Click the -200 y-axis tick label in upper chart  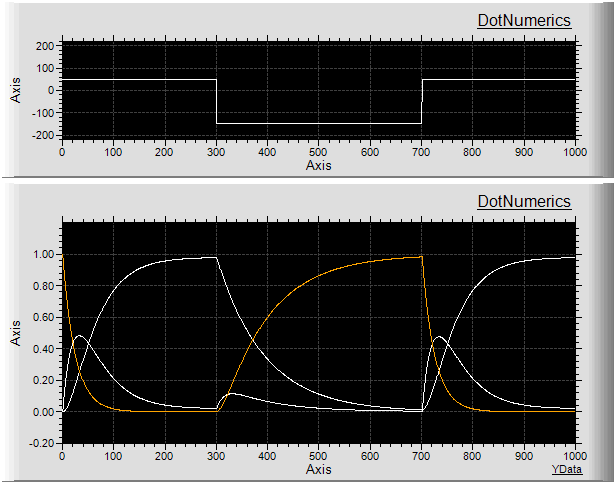coord(43,135)
